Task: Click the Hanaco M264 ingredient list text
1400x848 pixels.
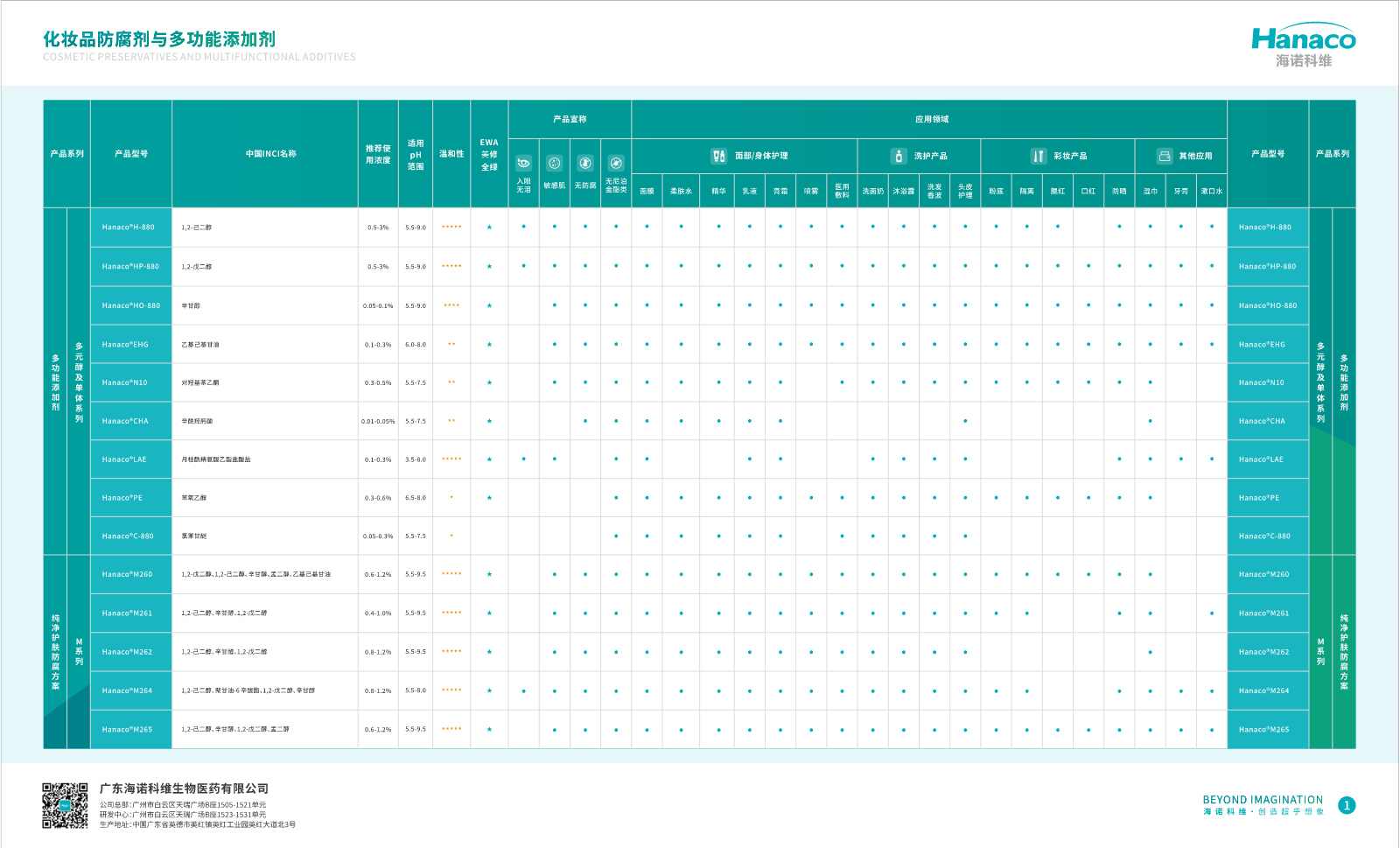Action: [x=248, y=690]
